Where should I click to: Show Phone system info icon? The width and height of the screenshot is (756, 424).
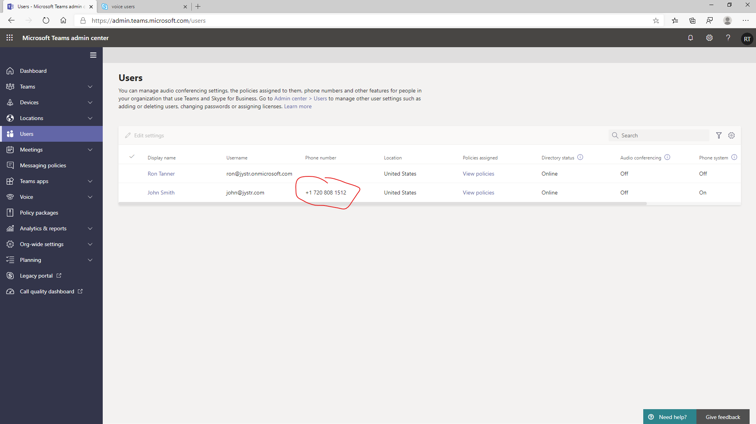pyautogui.click(x=734, y=157)
